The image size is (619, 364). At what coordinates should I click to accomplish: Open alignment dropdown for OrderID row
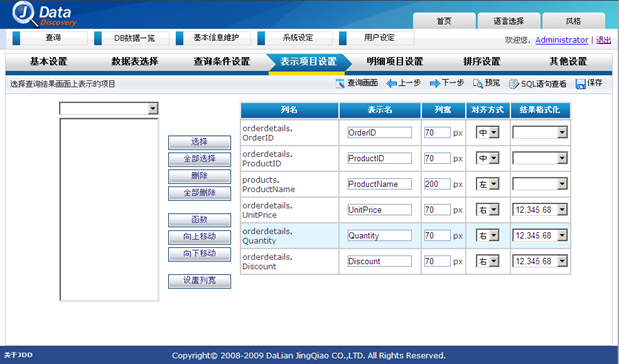click(488, 133)
